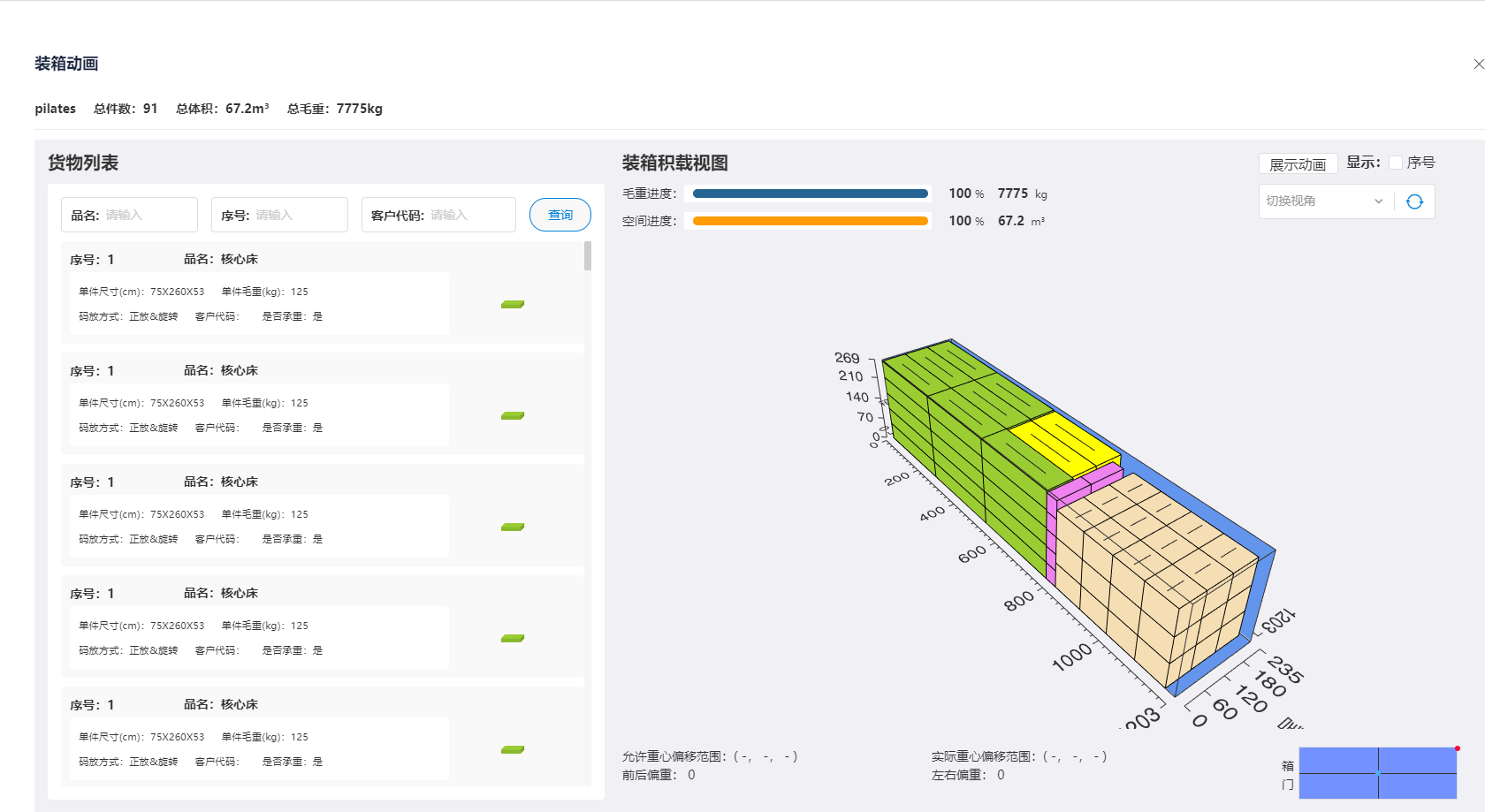The width and height of the screenshot is (1485, 812).
Task: Click the blue container minimap thumbnail
Action: point(1377,772)
